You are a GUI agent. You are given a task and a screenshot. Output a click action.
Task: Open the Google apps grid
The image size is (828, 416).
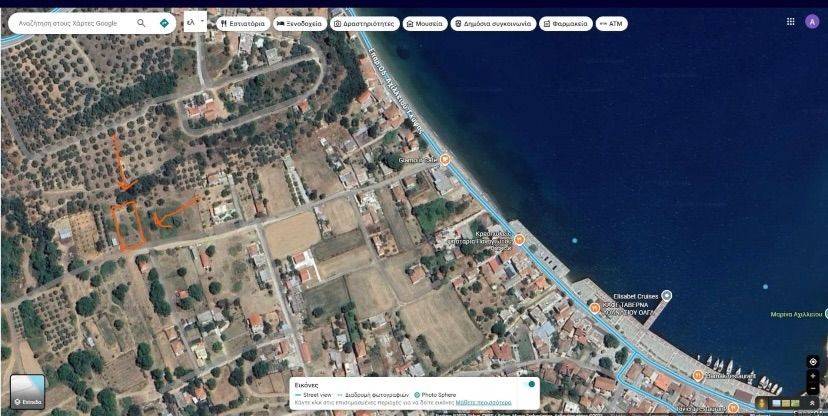click(791, 21)
